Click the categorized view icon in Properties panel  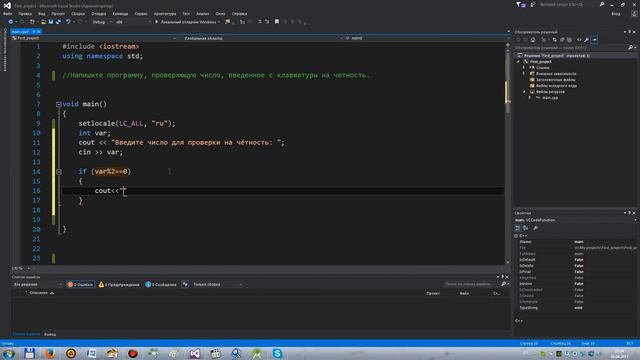(x=518, y=228)
